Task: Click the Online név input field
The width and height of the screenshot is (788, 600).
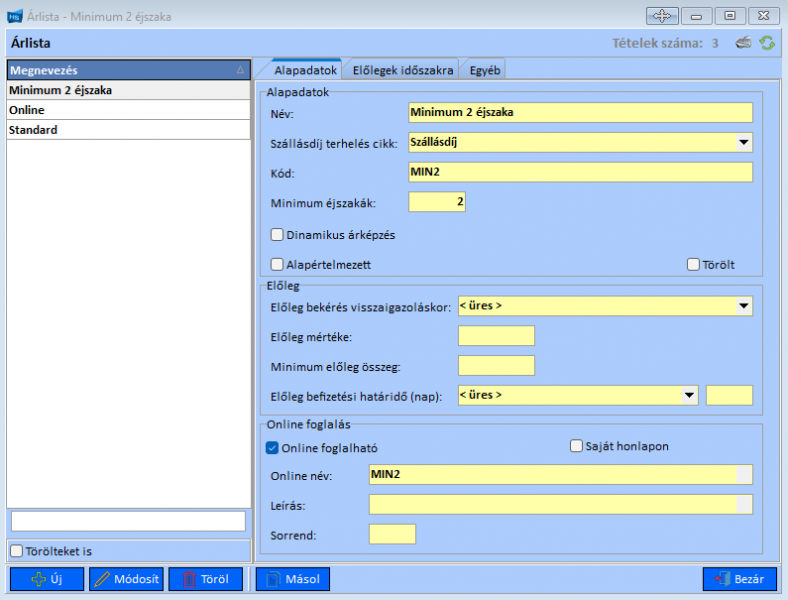Action: pos(560,474)
